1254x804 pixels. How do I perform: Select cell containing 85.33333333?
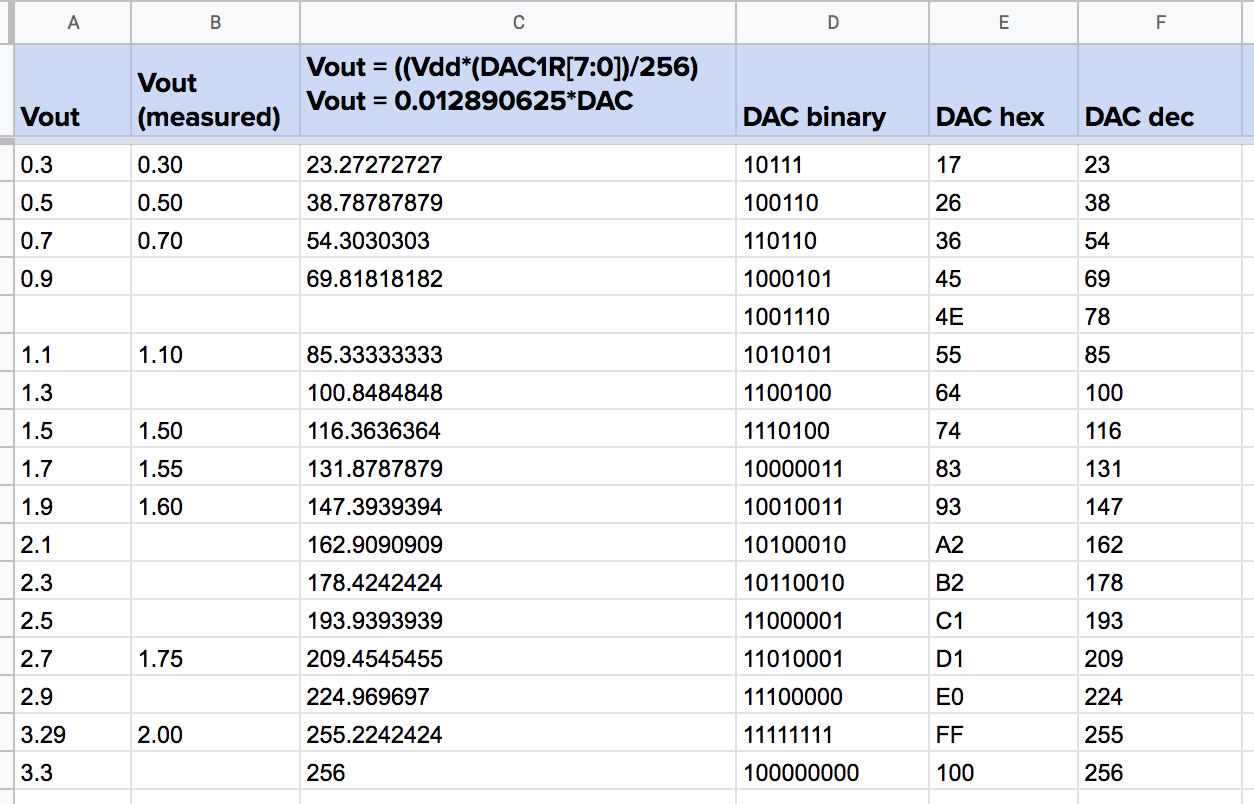pyautogui.click(x=518, y=355)
